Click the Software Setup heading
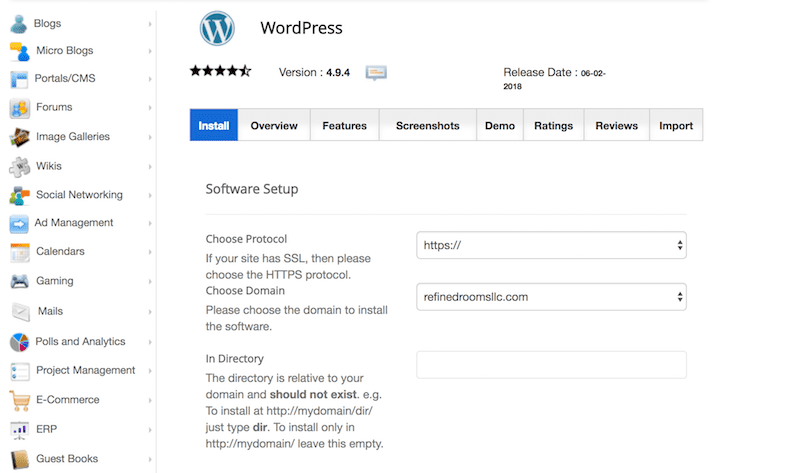The height and width of the screenshot is (473, 800). 252,189
